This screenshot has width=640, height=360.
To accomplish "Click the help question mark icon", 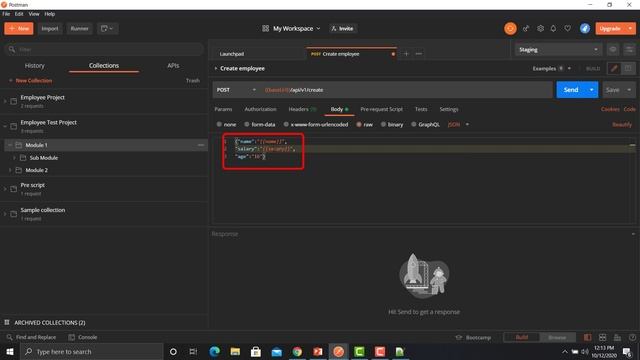I will tap(632, 338).
